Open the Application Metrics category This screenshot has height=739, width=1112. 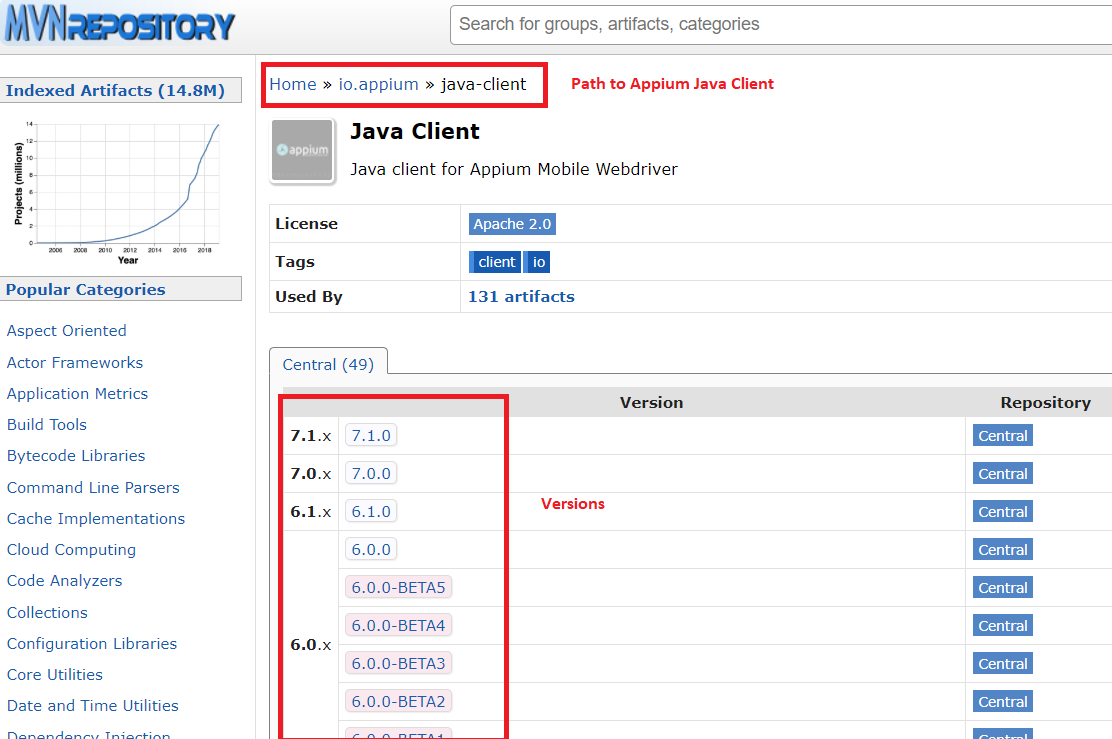tap(77, 394)
